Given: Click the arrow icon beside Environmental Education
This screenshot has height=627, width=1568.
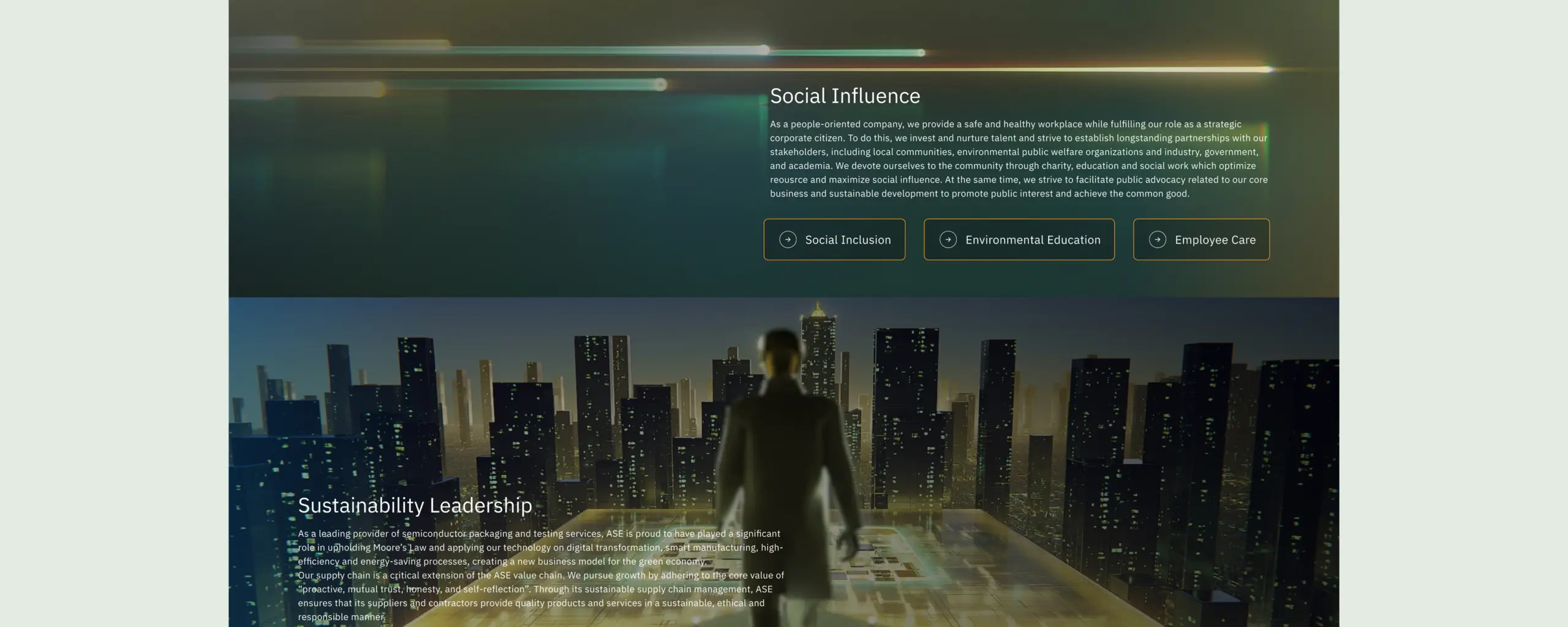Looking at the screenshot, I should [x=948, y=239].
